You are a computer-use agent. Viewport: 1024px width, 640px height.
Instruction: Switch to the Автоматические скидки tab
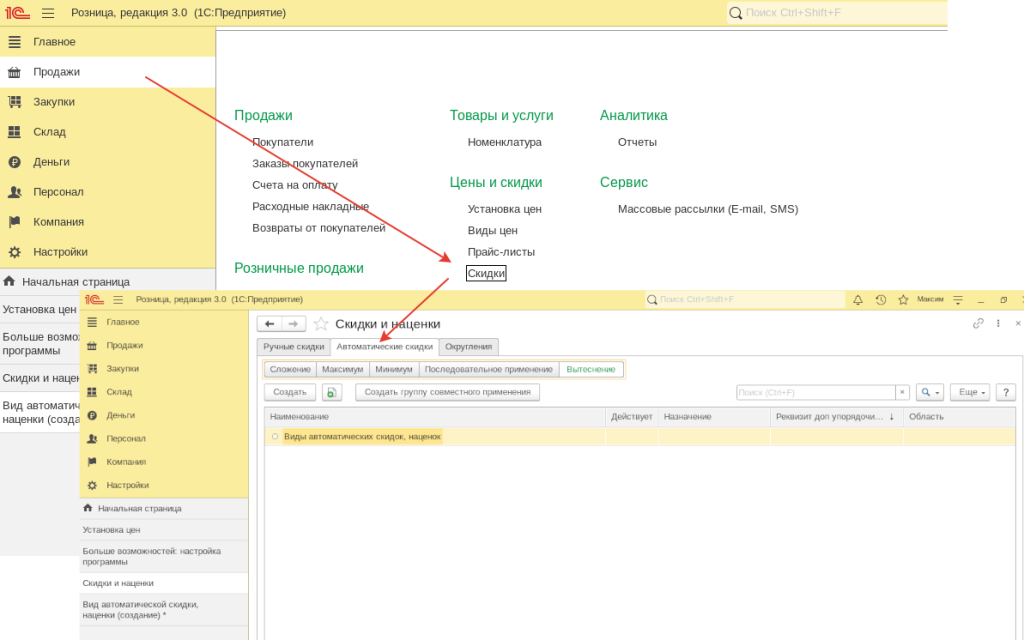[x=385, y=347]
